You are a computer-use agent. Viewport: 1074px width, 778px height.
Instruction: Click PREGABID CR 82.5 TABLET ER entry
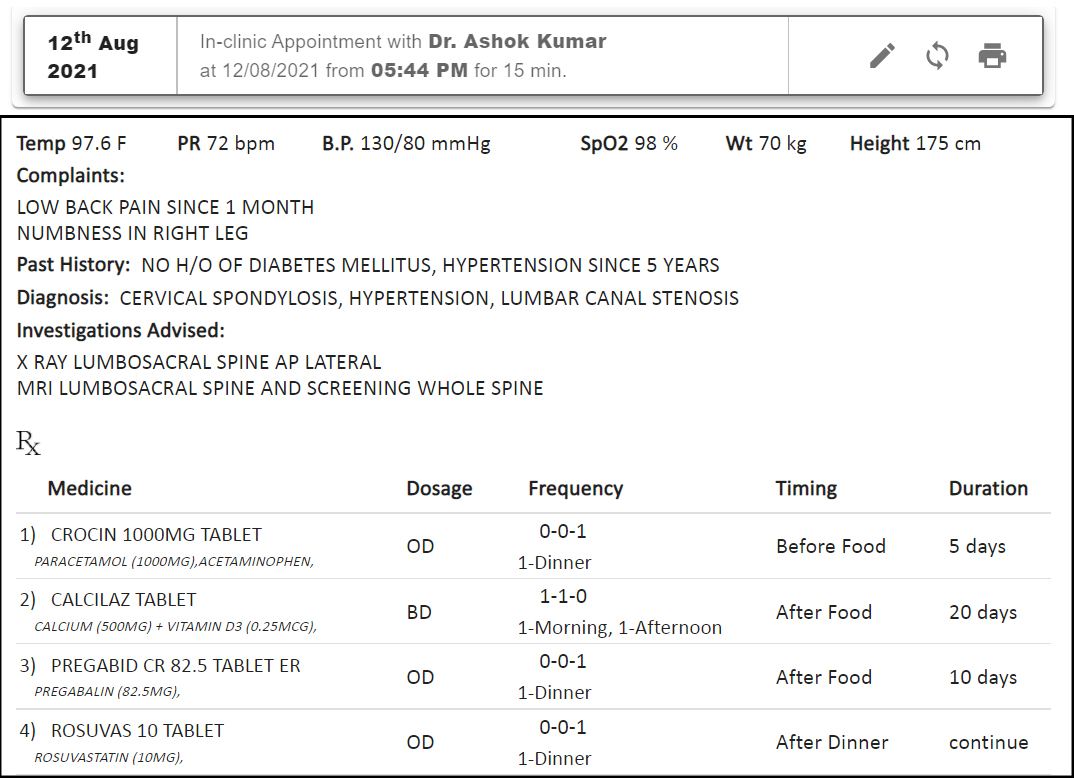pos(175,666)
